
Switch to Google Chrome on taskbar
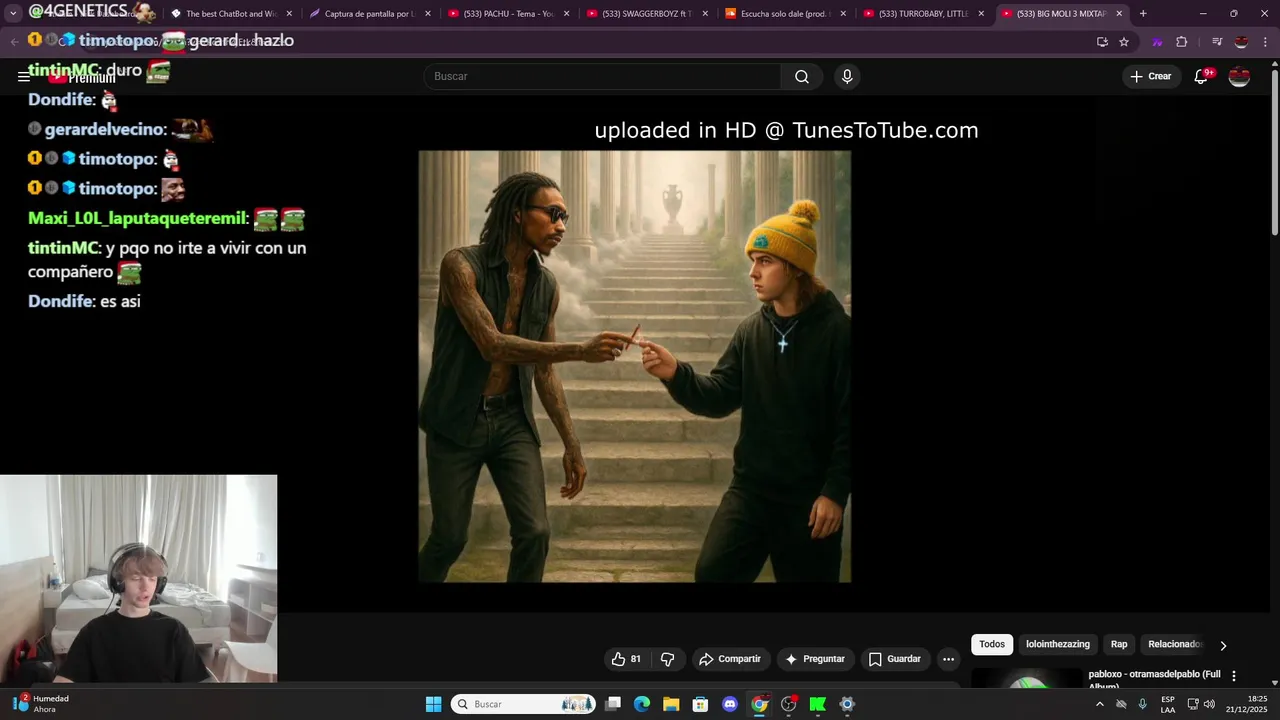click(x=759, y=704)
